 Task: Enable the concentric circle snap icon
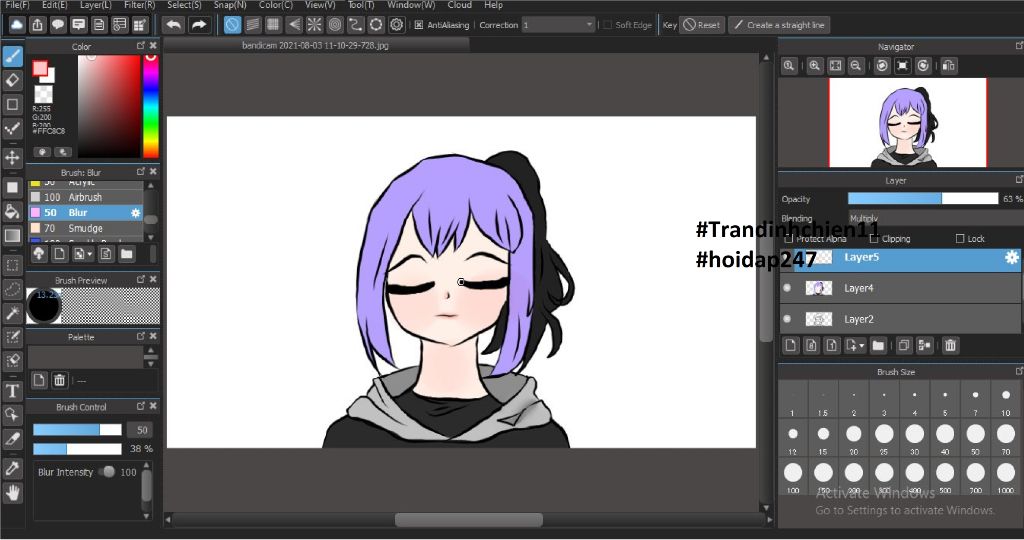coord(335,25)
